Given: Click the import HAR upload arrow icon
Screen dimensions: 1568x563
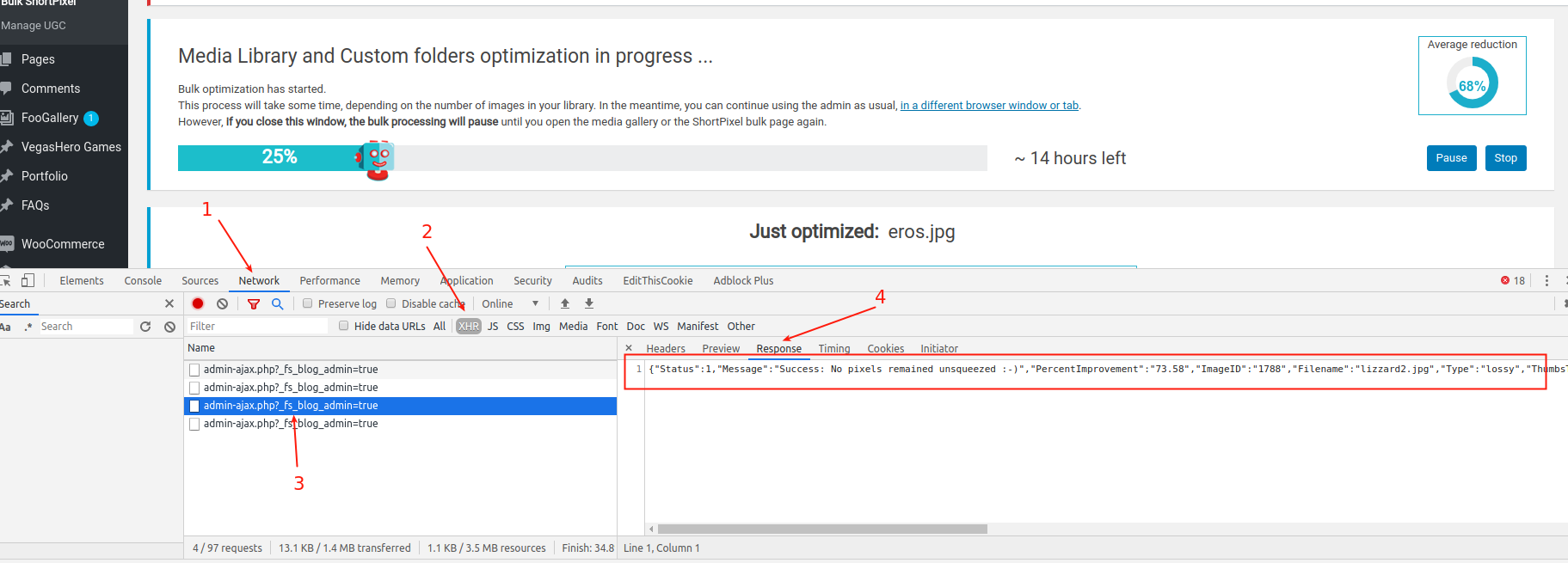Looking at the screenshot, I should pyautogui.click(x=565, y=303).
